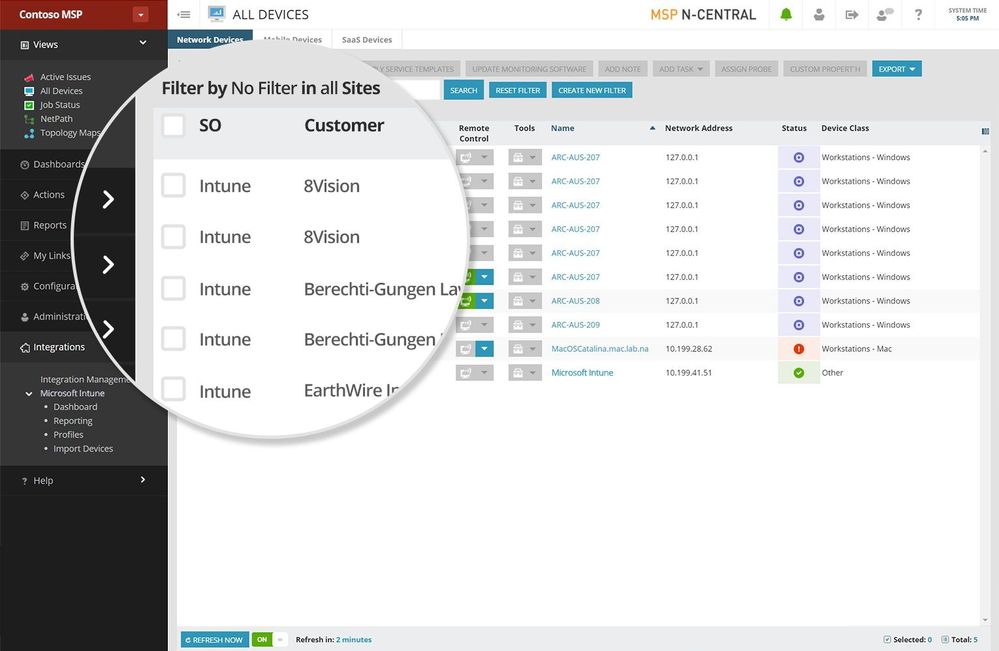Open the MacOSCatalina.mac.lab.na device link

pyautogui.click(x=600, y=348)
